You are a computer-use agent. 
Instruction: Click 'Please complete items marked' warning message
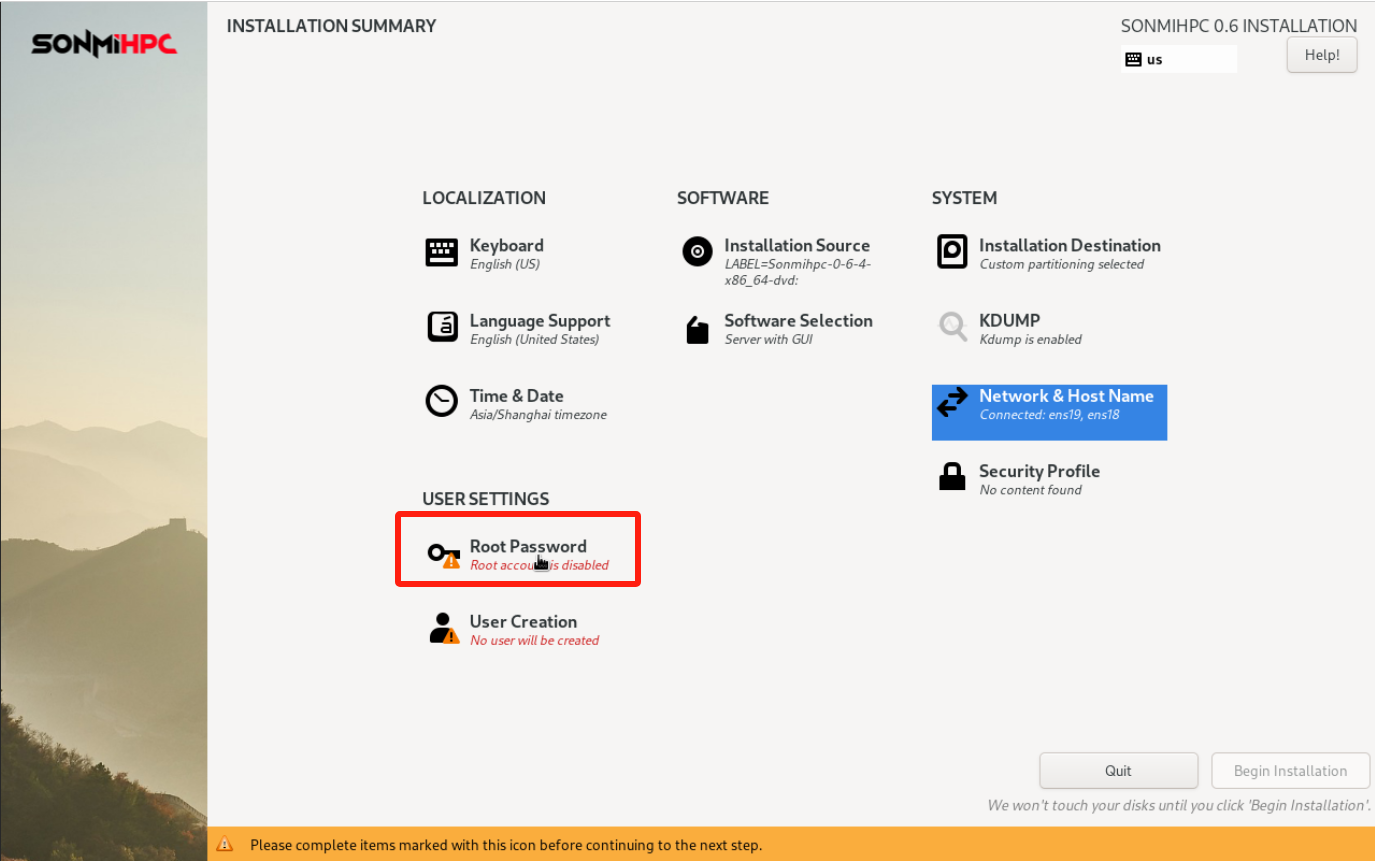coord(506,845)
